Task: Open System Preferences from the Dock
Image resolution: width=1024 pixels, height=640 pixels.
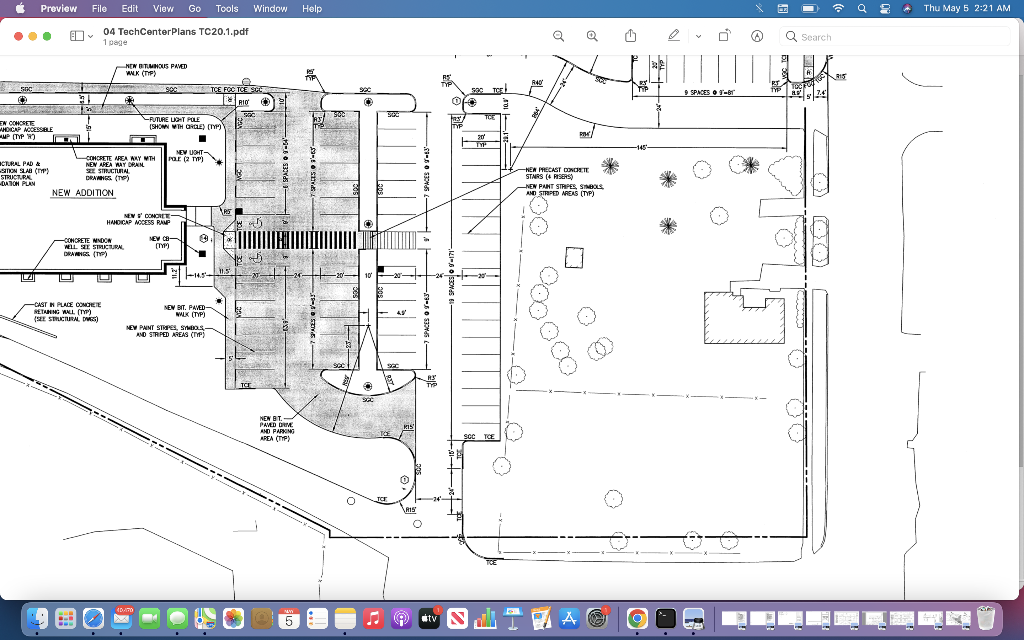Action: (597, 618)
